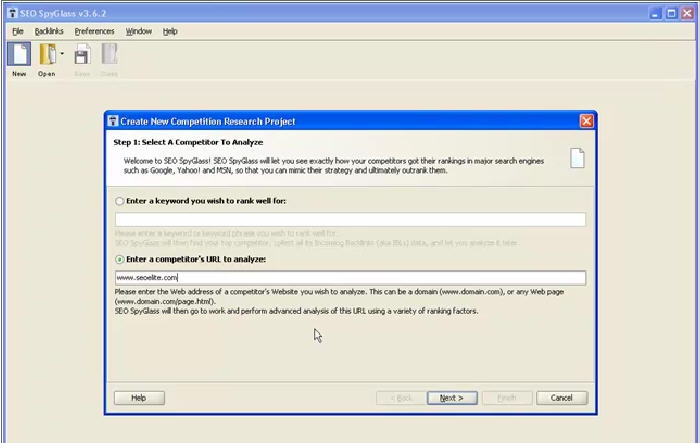The width and height of the screenshot is (700, 443).
Task: Click the New project toolbar icon
Action: coord(19,54)
